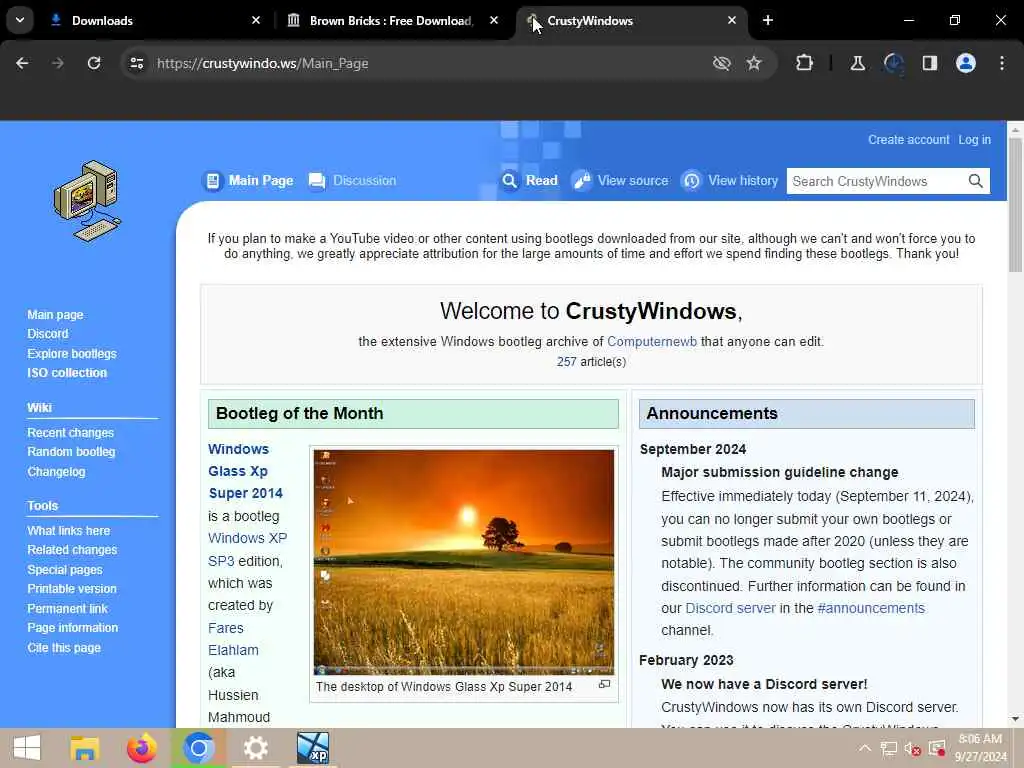The height and width of the screenshot is (768, 1024).
Task: Open the #announcements channel link
Action: click(x=871, y=608)
